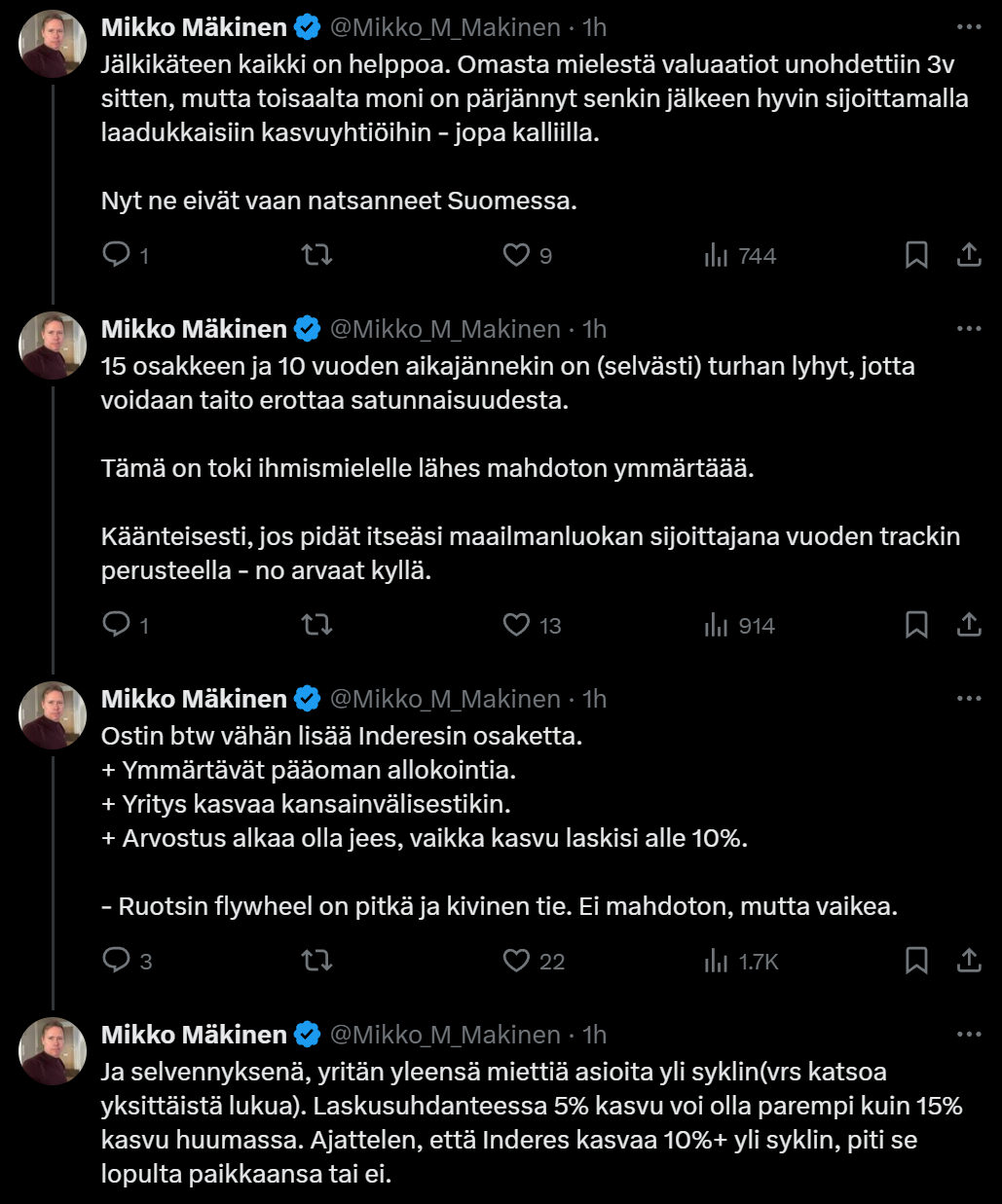
Task: View analytics showing 744 views
Action: (x=739, y=256)
